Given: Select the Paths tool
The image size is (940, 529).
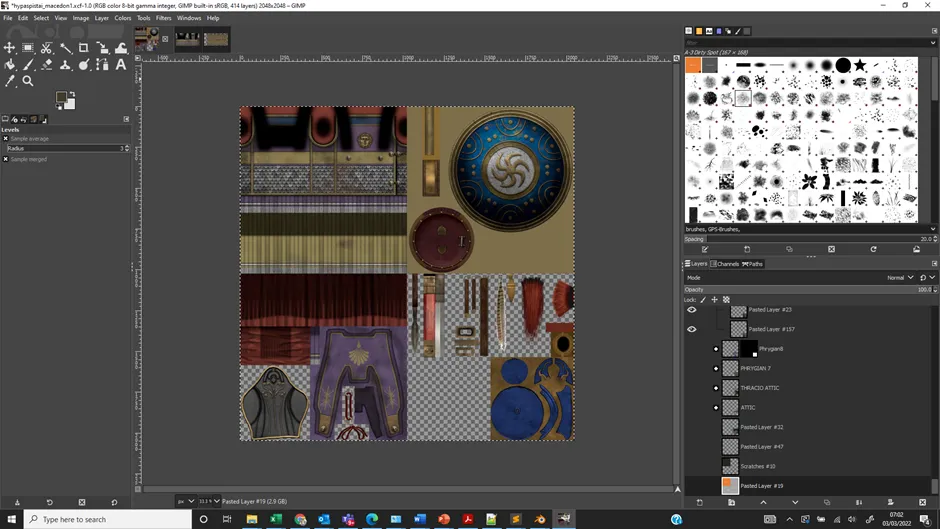Looking at the screenshot, I should (x=103, y=64).
